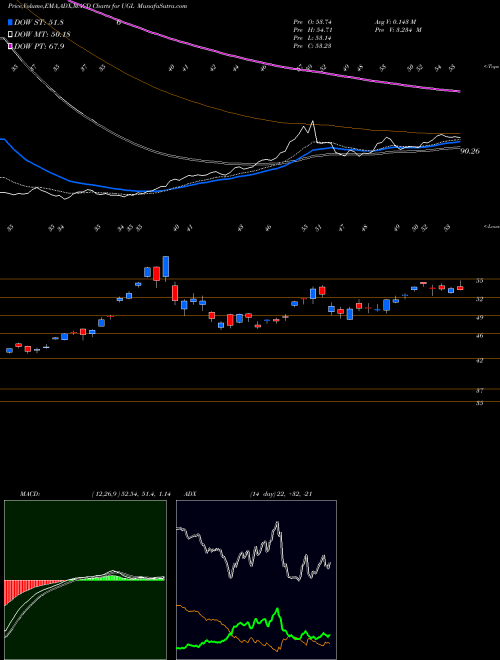The image size is (500, 660).
Task: Click the MACD parameters '(12,26,9) 52.54, 51.4, 1.14'
Action: 130,494
